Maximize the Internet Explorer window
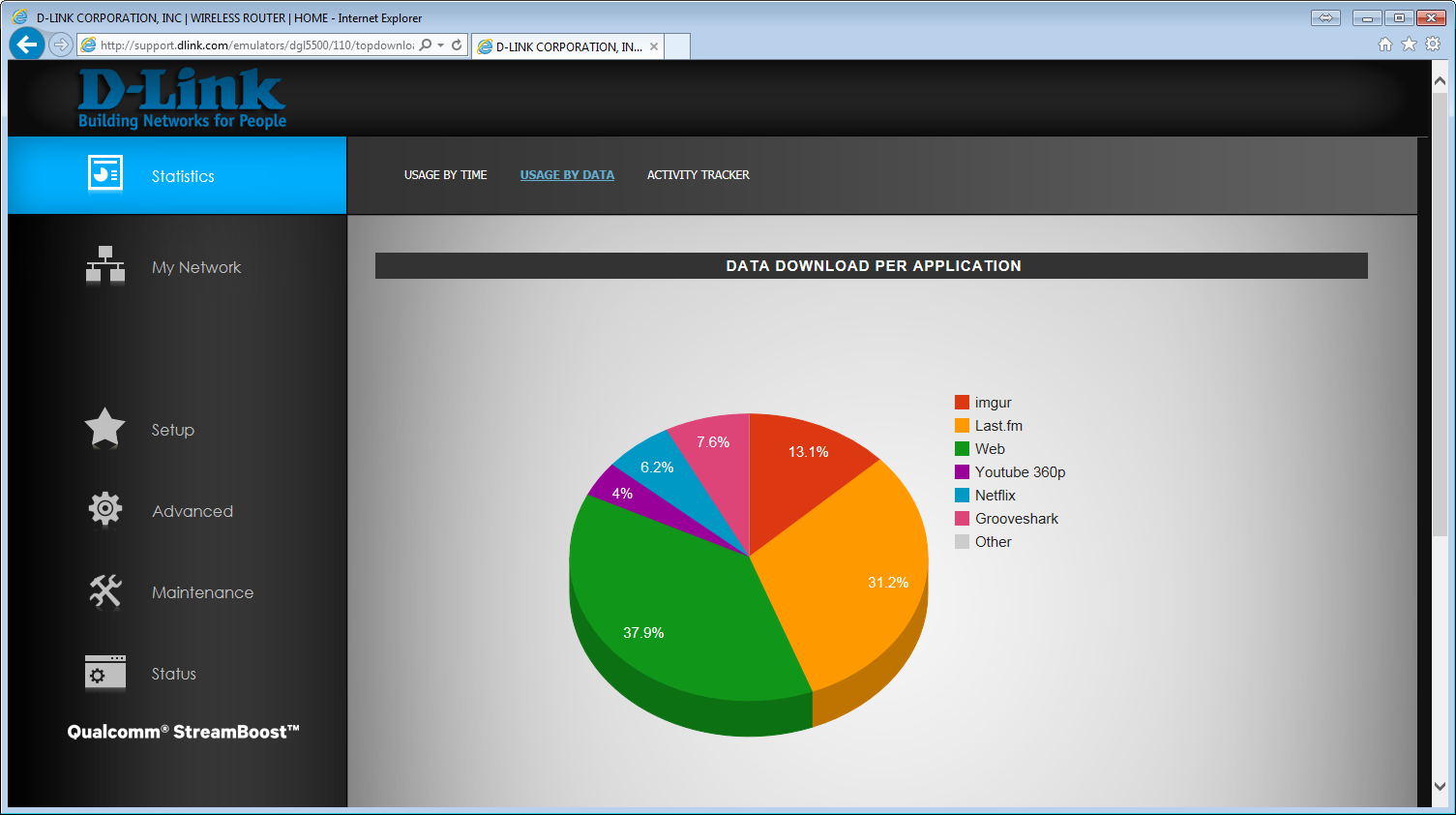1456x815 pixels. [1399, 17]
